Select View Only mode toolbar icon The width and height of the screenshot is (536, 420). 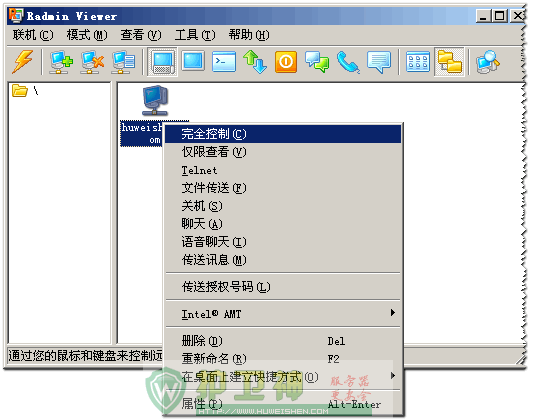[x=193, y=62]
